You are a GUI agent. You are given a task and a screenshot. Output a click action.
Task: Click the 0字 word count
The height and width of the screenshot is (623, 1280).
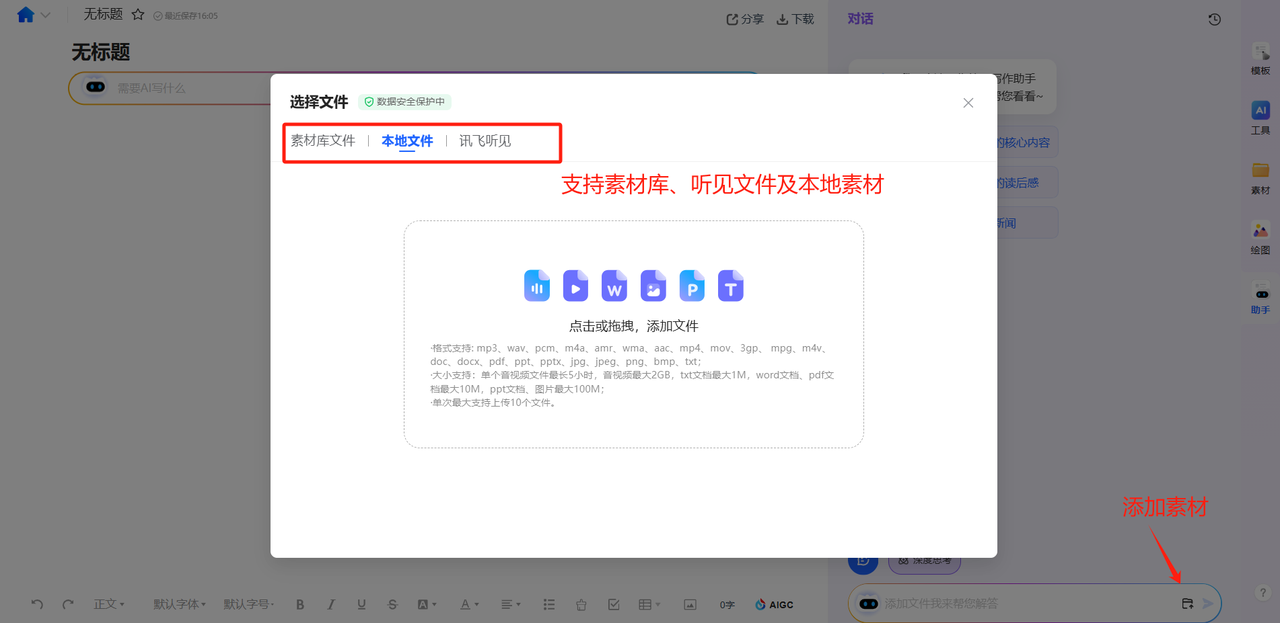[x=727, y=604]
